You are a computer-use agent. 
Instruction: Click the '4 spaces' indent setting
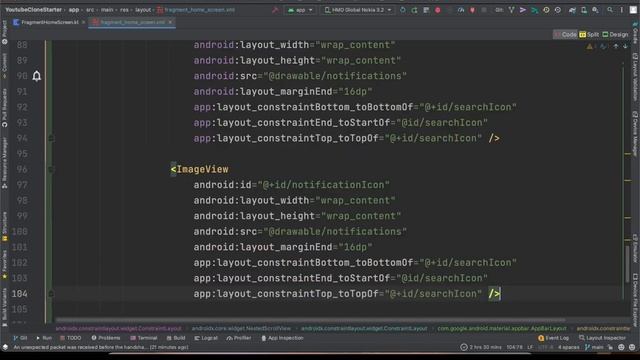pyautogui.click(x=569, y=347)
